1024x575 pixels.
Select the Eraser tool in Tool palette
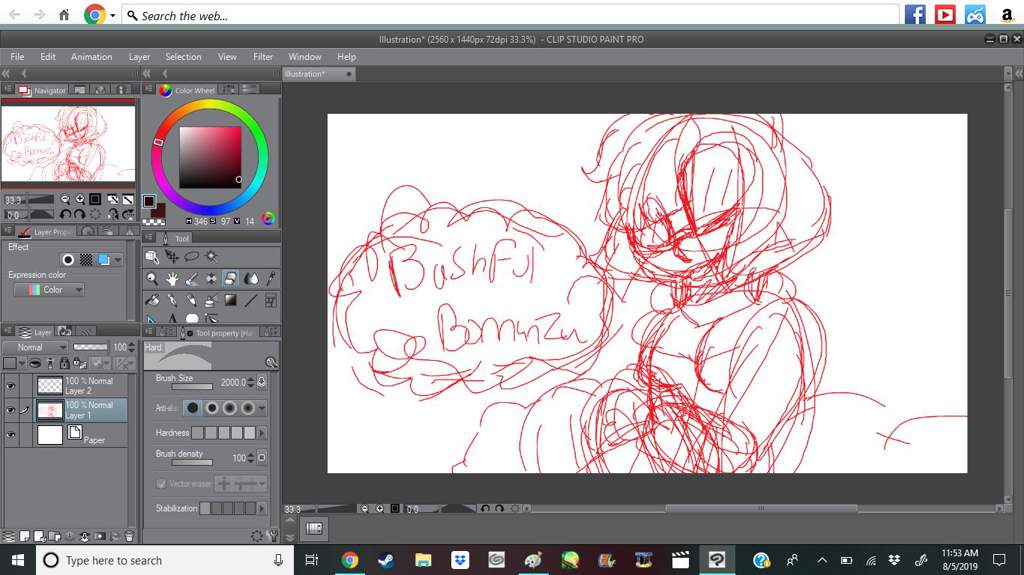(231, 279)
